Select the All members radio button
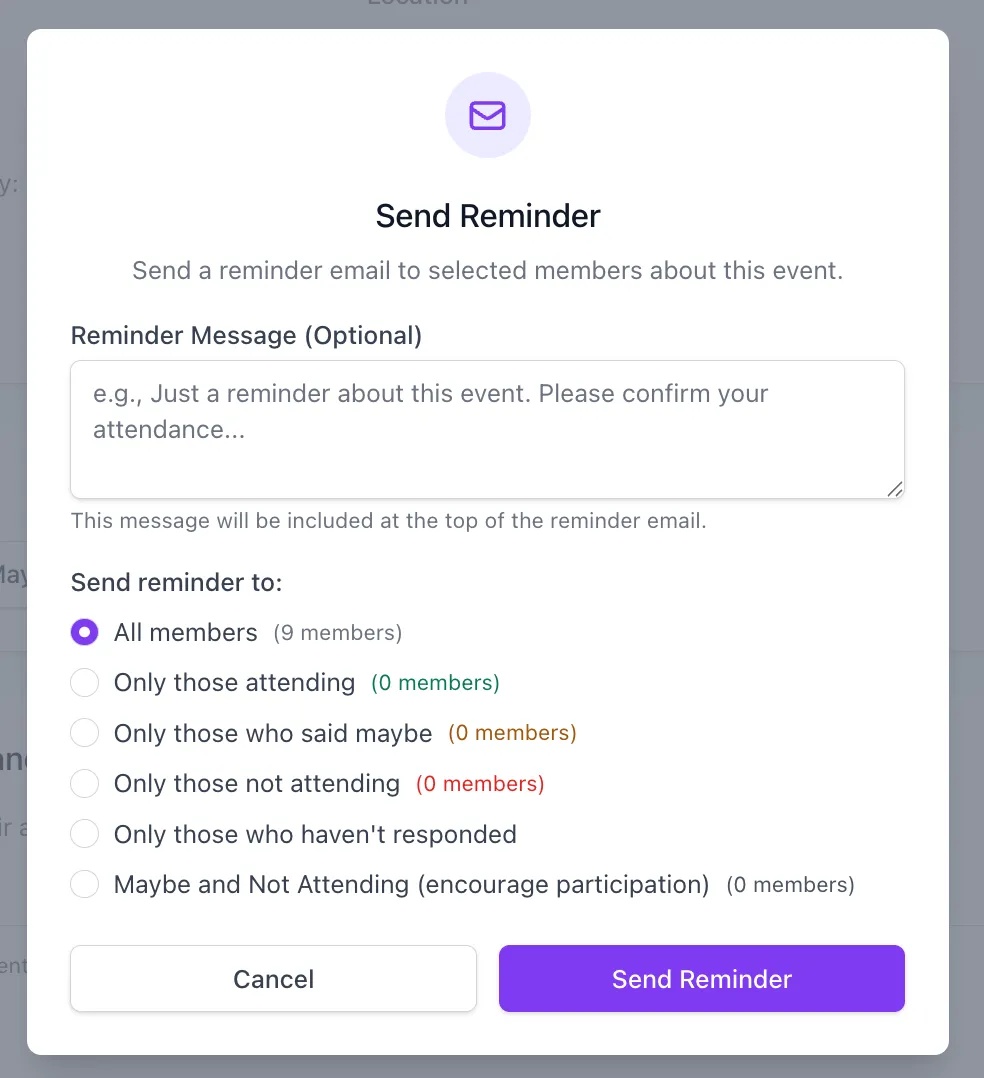This screenshot has width=984, height=1078. pos(85,632)
